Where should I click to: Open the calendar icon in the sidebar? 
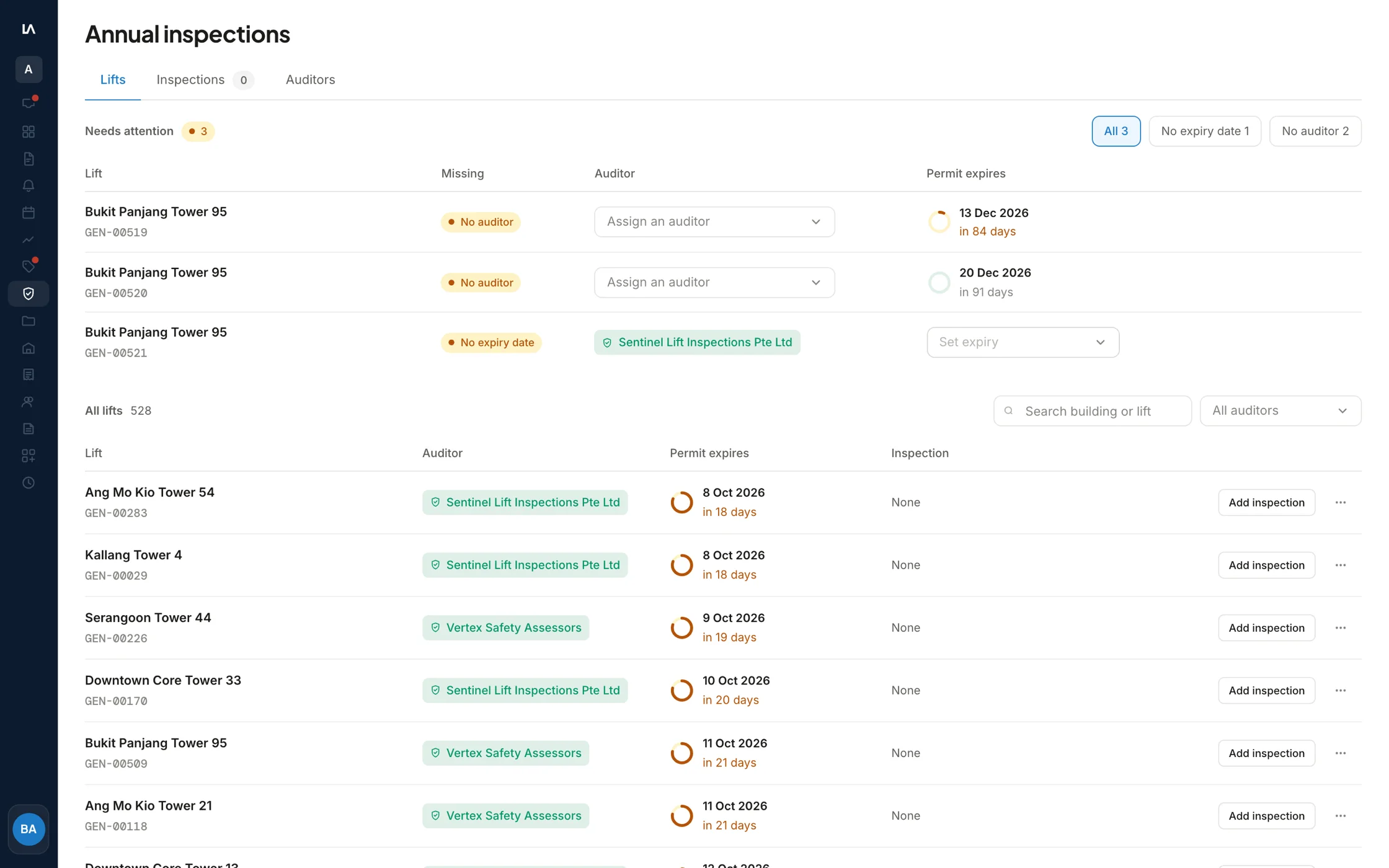[29, 213]
